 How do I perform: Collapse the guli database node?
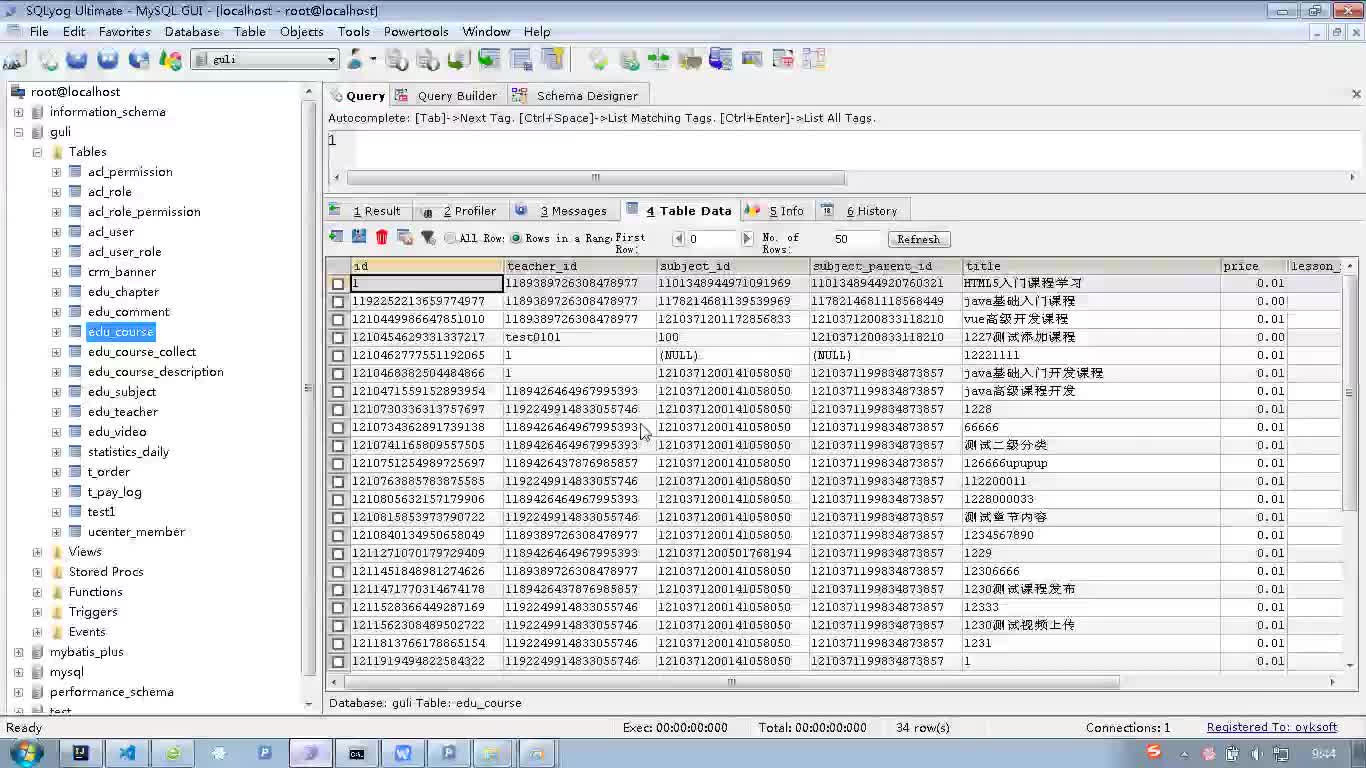18,132
